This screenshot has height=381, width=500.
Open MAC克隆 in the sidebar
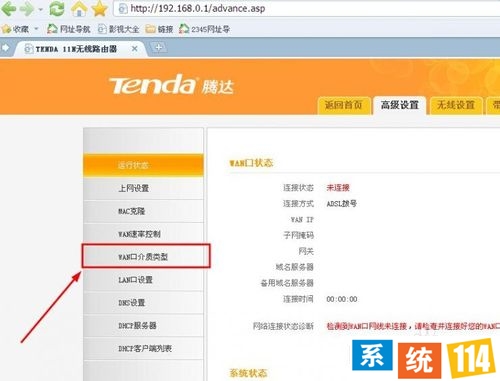(x=143, y=211)
